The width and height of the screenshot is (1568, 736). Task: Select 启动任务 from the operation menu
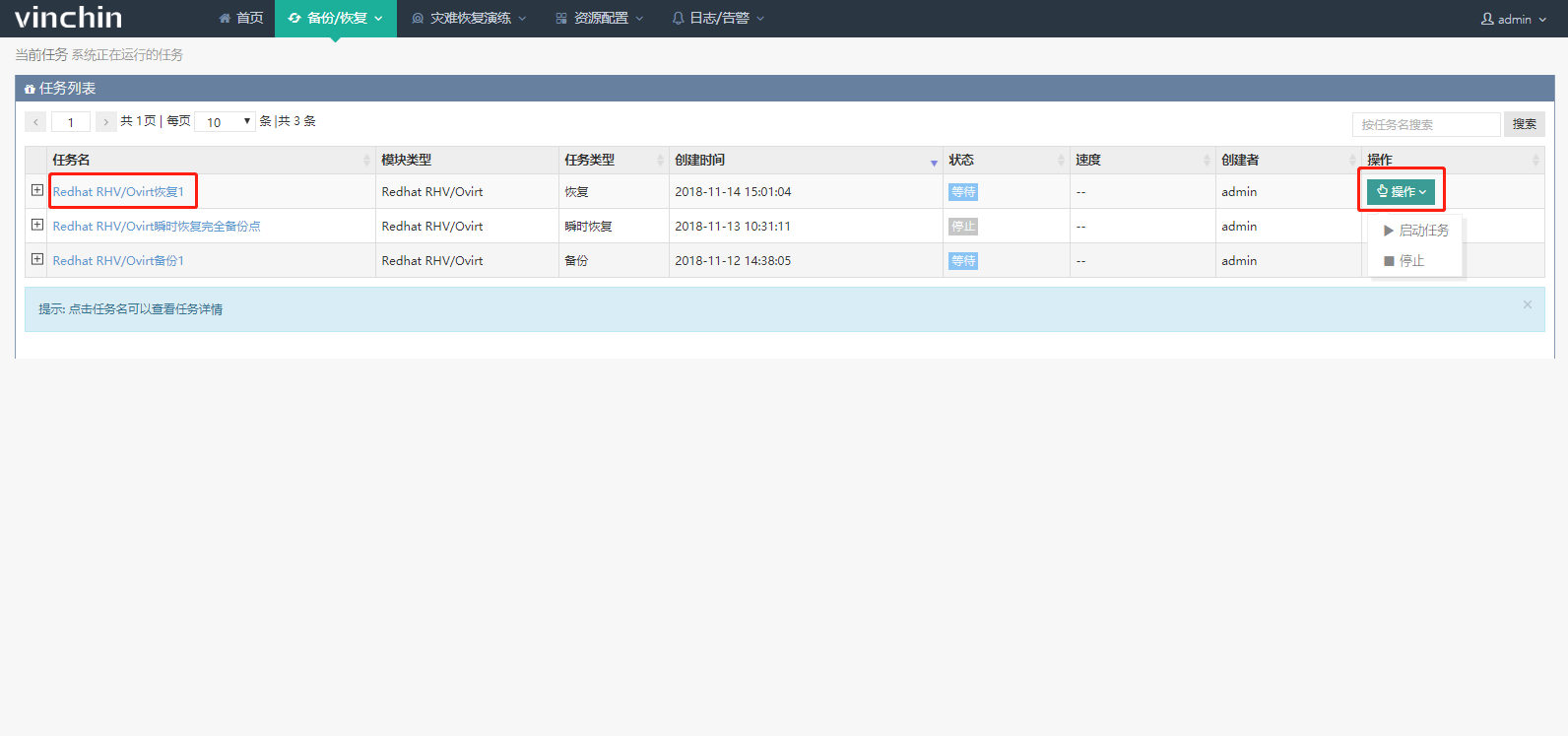(1416, 231)
